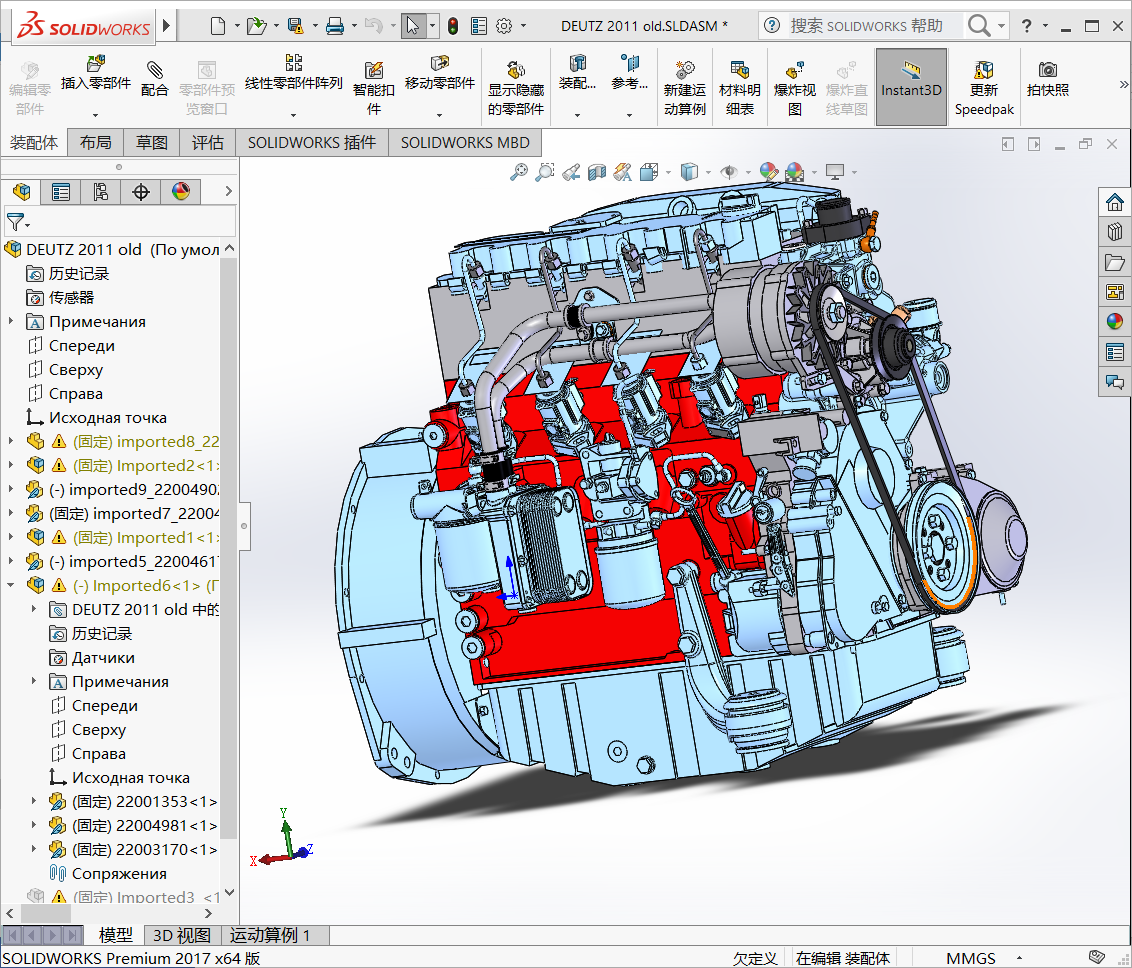This screenshot has height=968, width=1132.
Task: Select the Спереди plane in the top assembly
Action: point(82,345)
